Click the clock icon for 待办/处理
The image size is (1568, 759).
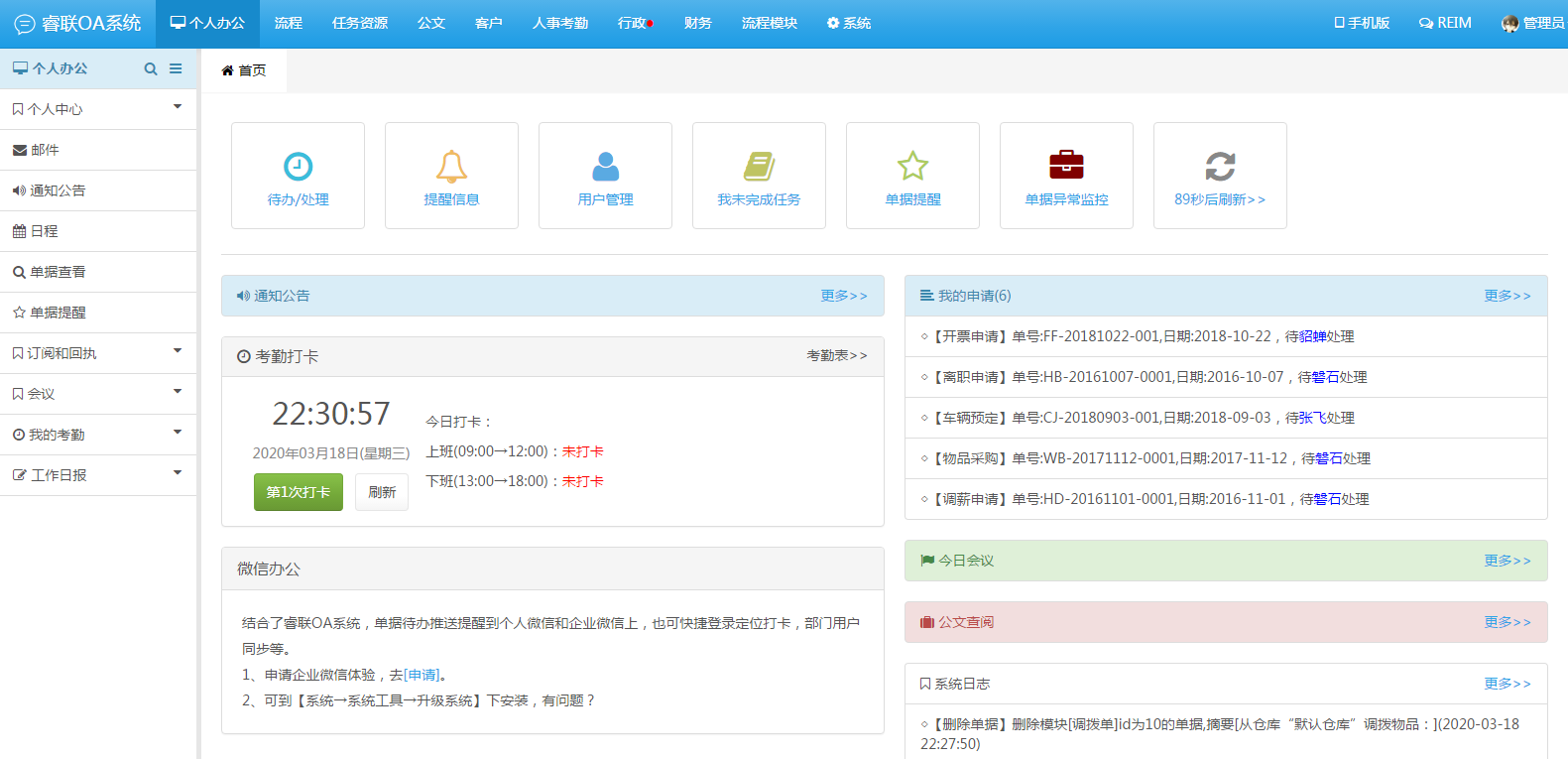pyautogui.click(x=298, y=167)
